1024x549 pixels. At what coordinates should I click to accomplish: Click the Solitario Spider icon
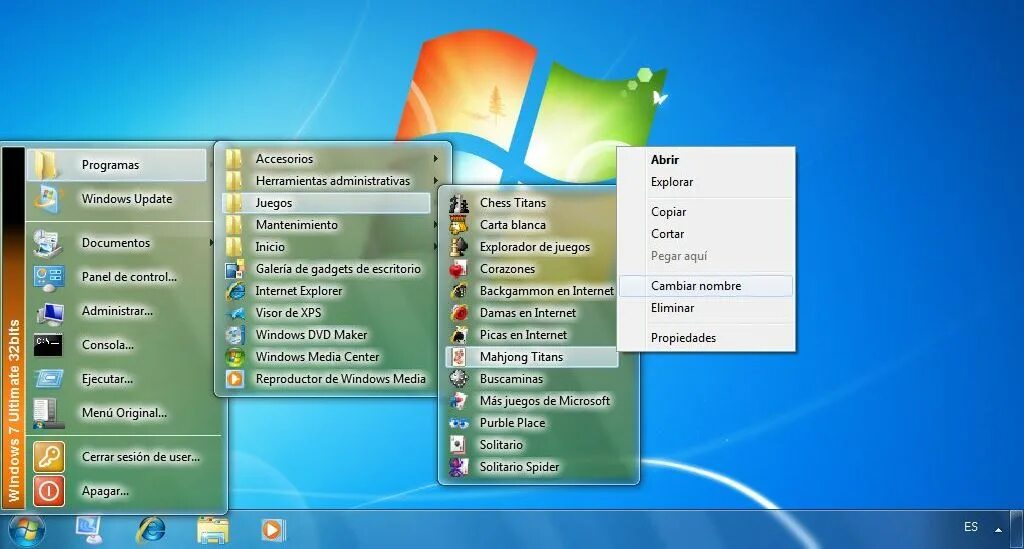click(459, 467)
